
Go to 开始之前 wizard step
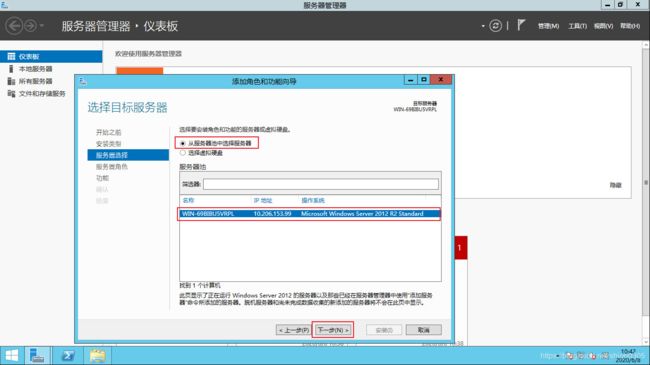pos(109,132)
